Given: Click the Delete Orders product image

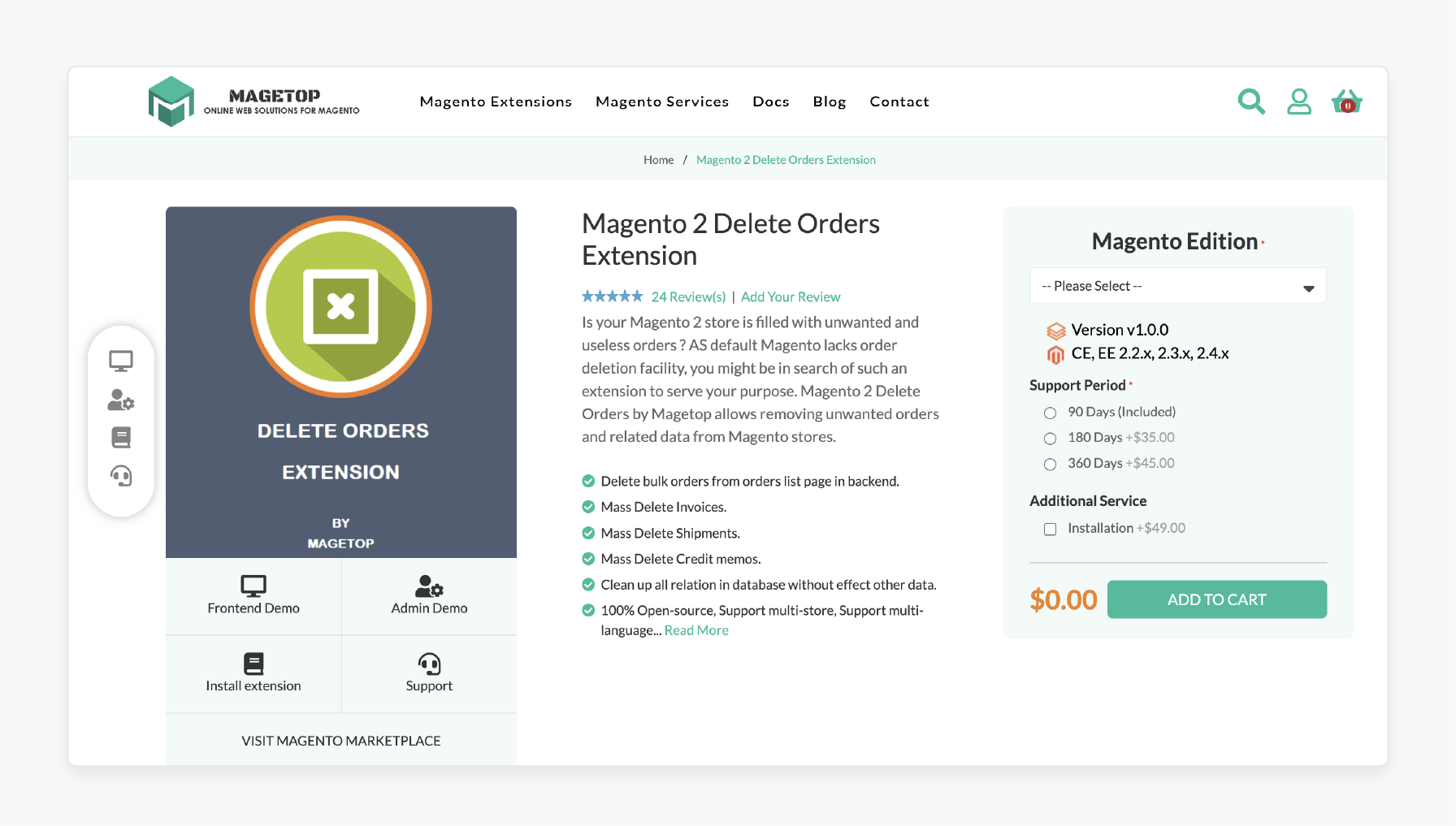Looking at the screenshot, I should tap(341, 382).
